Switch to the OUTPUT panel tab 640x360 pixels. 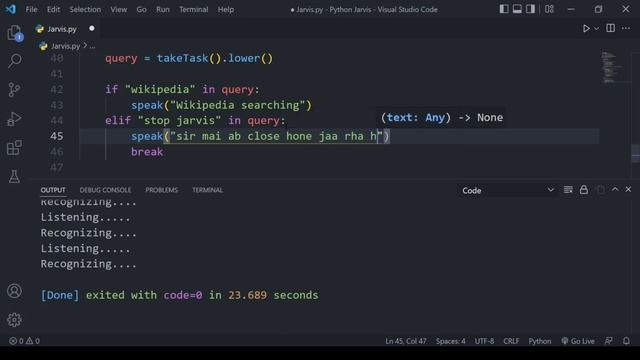point(53,190)
